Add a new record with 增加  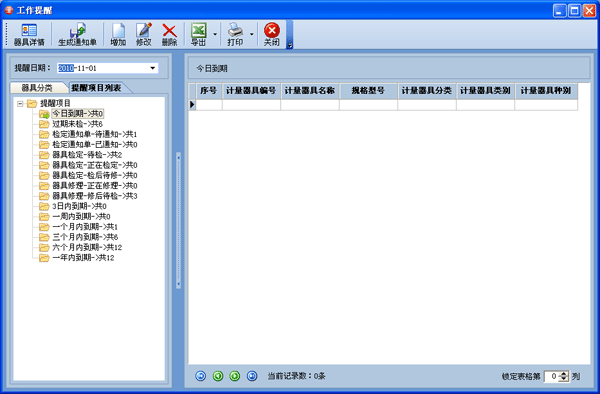tap(118, 34)
